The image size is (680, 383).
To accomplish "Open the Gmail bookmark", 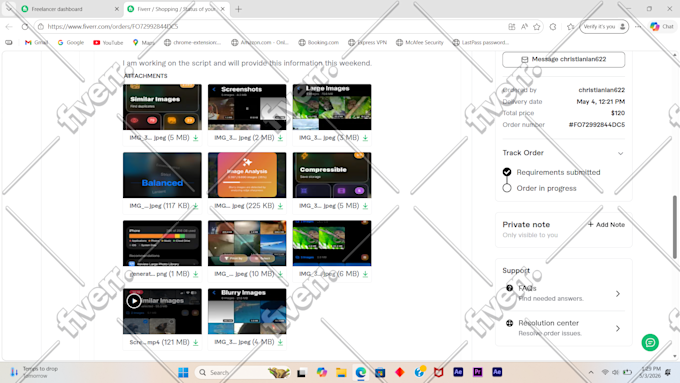I will [36, 43].
